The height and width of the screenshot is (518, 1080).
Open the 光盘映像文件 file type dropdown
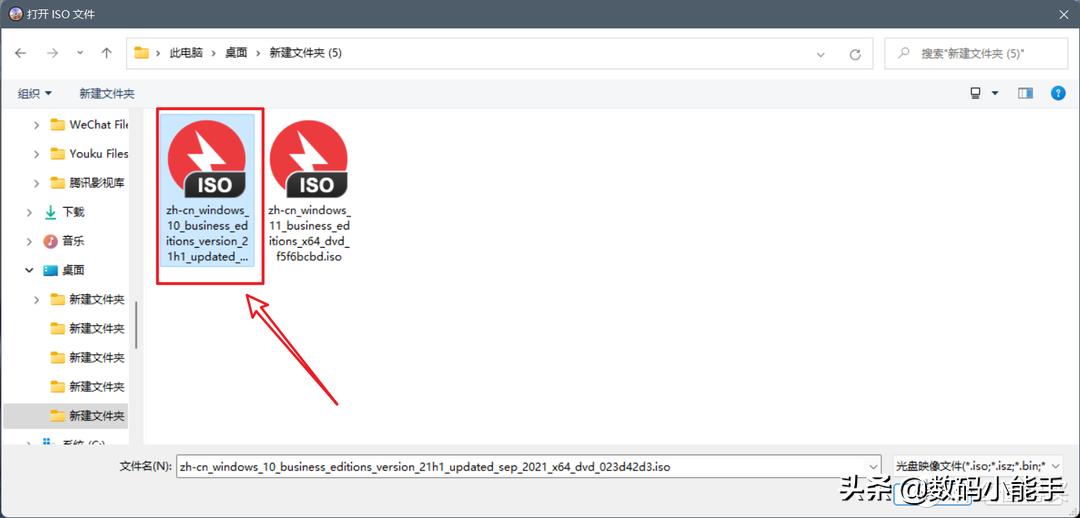(977, 466)
